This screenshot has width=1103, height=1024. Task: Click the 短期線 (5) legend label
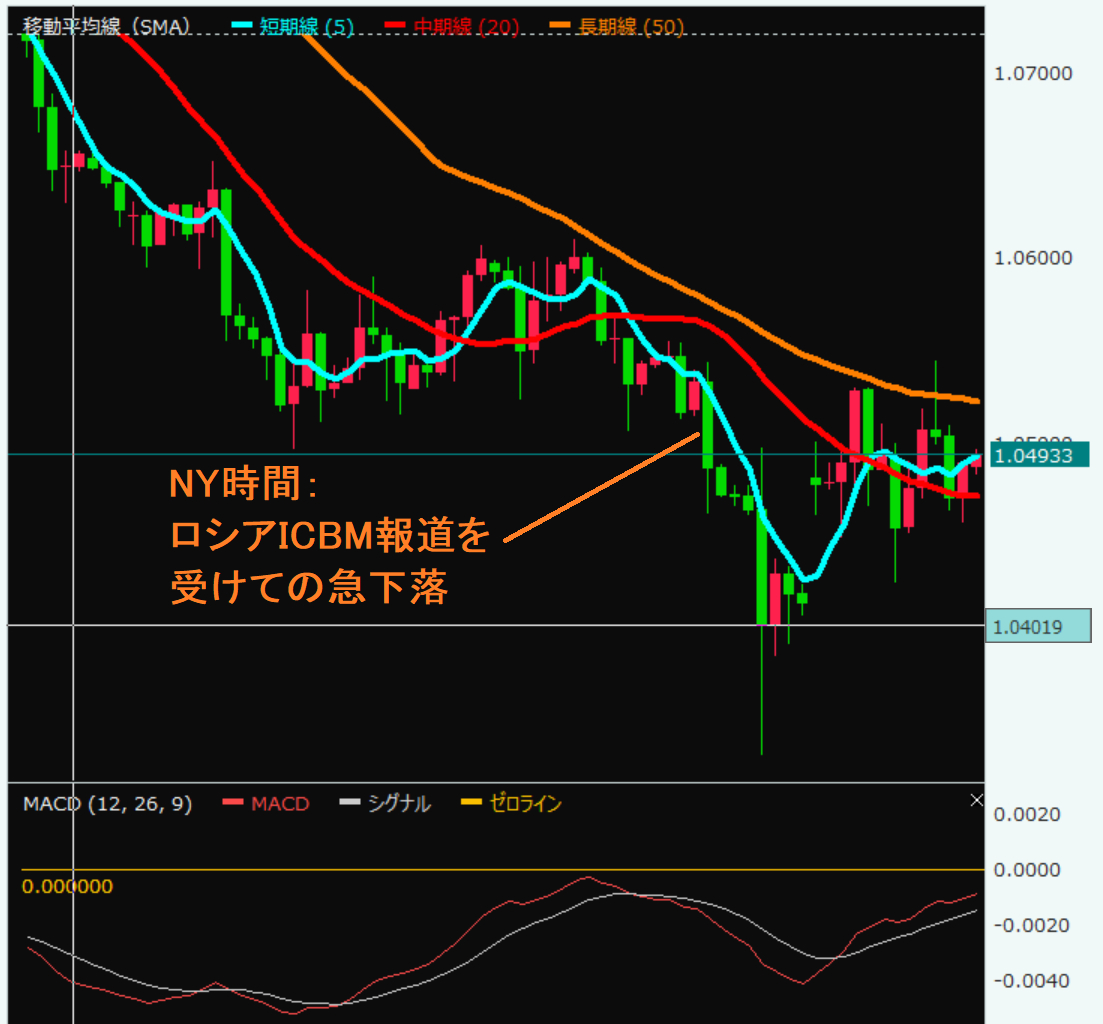tap(307, 27)
